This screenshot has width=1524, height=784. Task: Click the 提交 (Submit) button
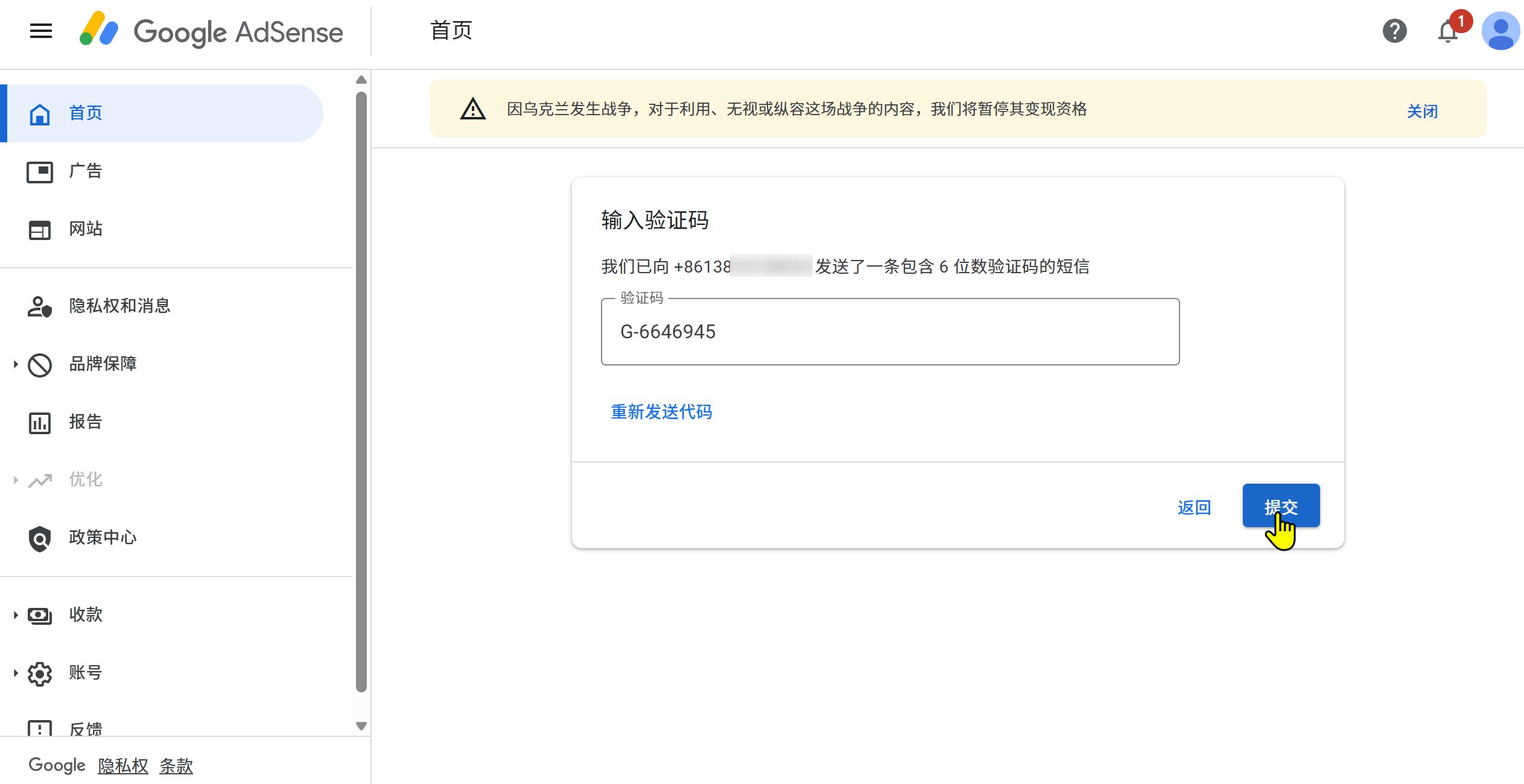[1280, 505]
